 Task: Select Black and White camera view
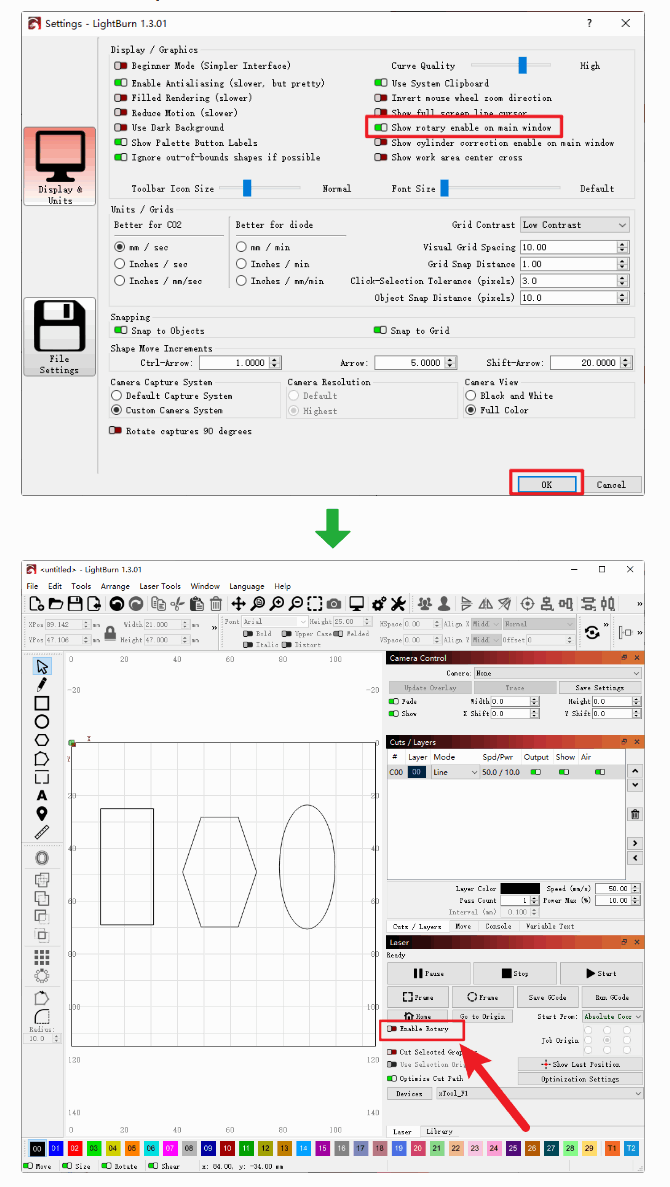coord(471,396)
